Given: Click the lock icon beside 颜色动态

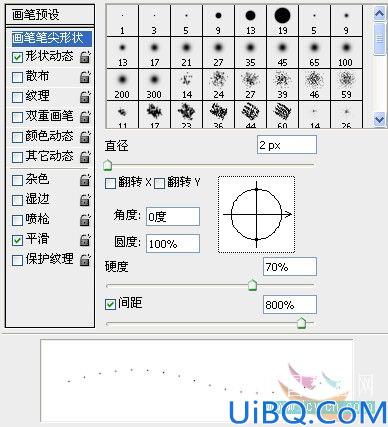Looking at the screenshot, I should (x=85, y=137).
